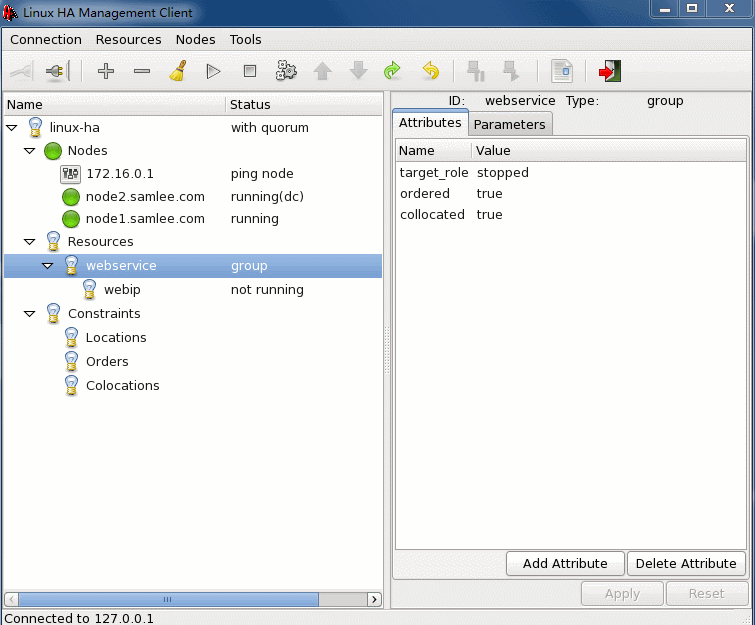The height and width of the screenshot is (625, 755).
Task: Click the Reset button
Action: click(706, 594)
